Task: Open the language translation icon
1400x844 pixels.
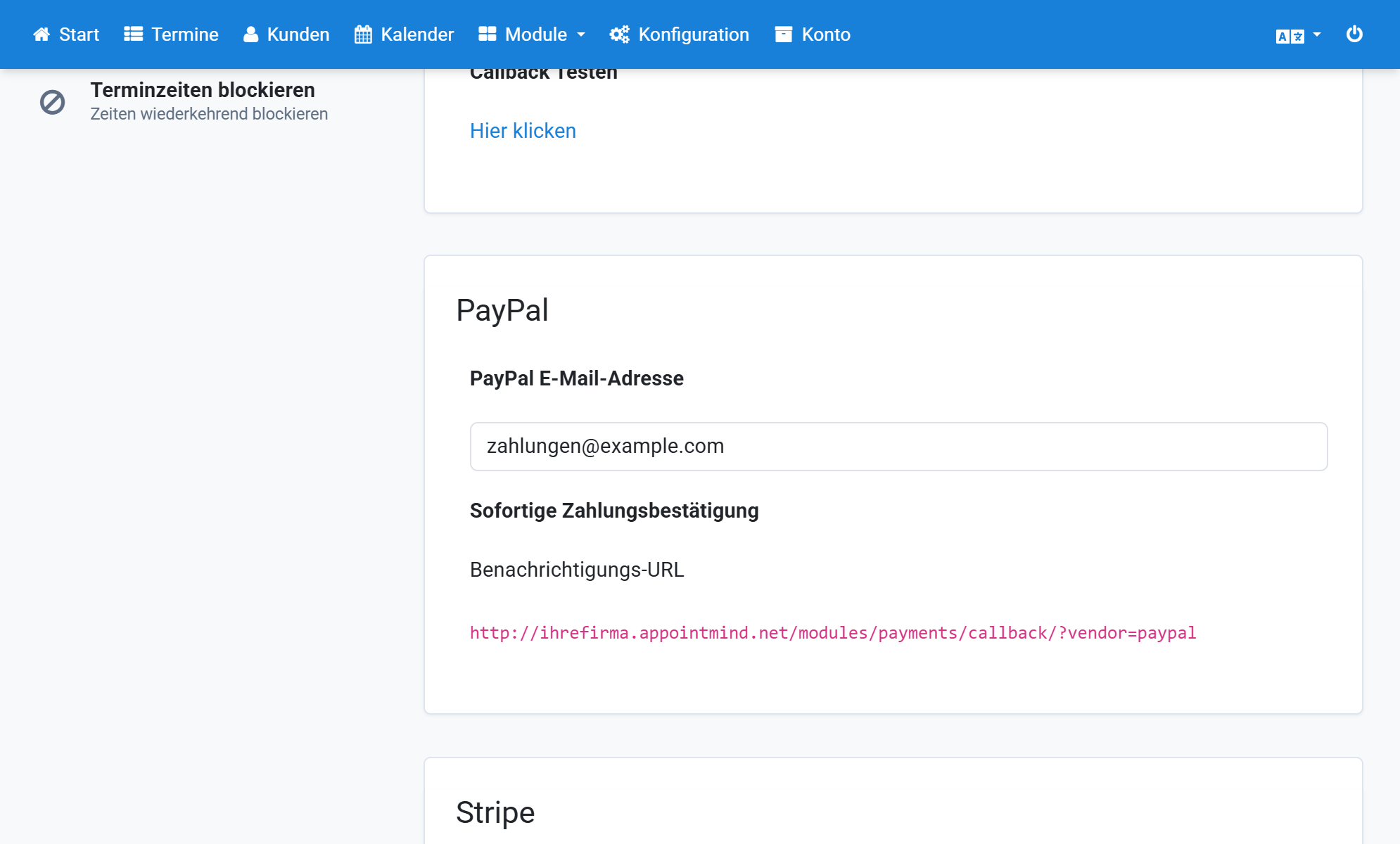Action: coord(1290,36)
